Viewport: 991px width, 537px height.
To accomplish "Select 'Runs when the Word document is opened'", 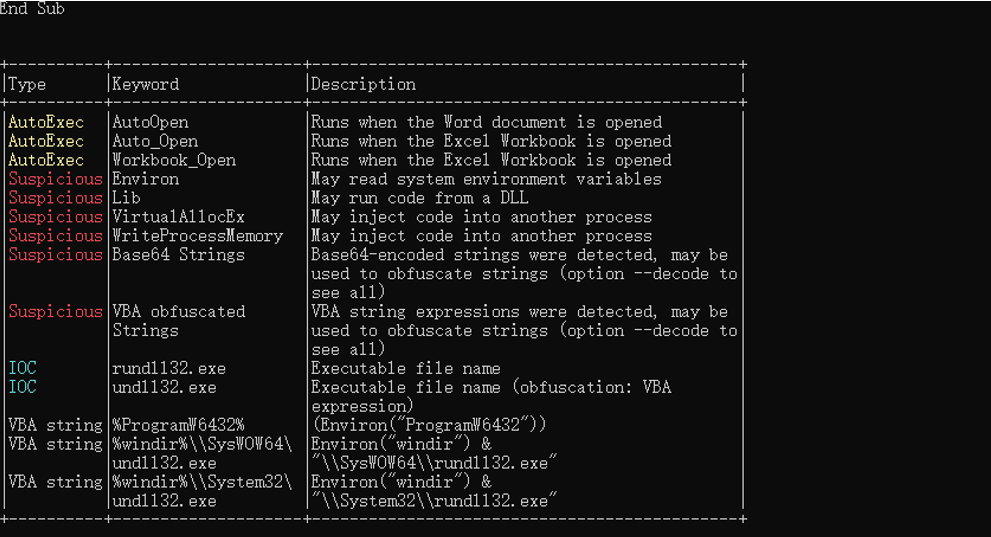I will coord(487,122).
